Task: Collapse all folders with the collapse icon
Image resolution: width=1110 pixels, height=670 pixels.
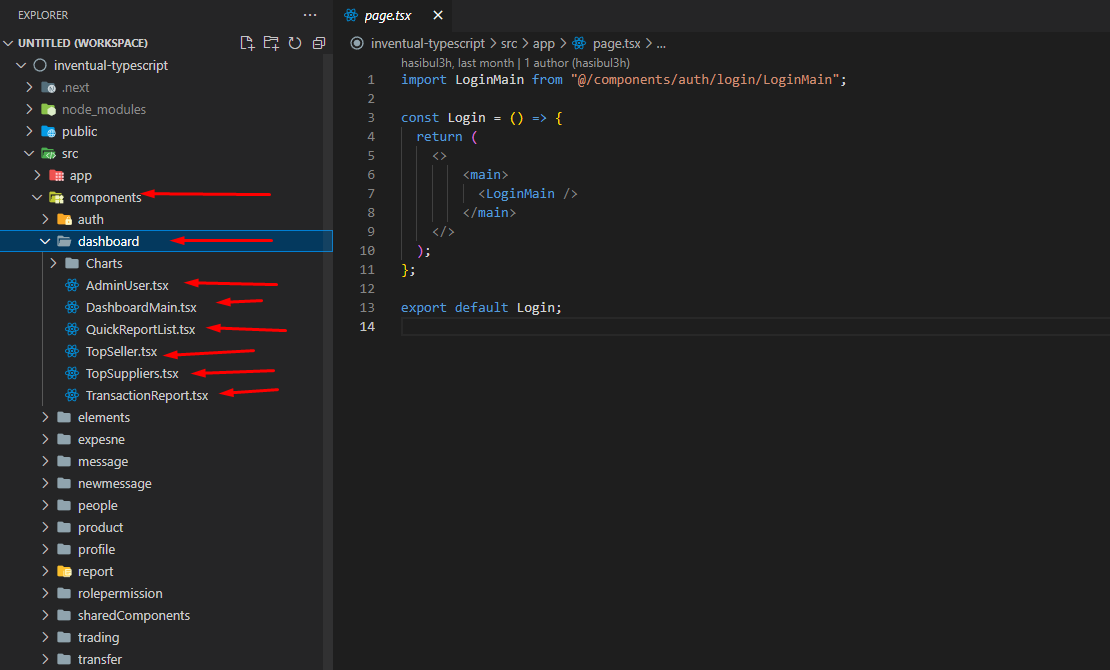Action: [319, 43]
